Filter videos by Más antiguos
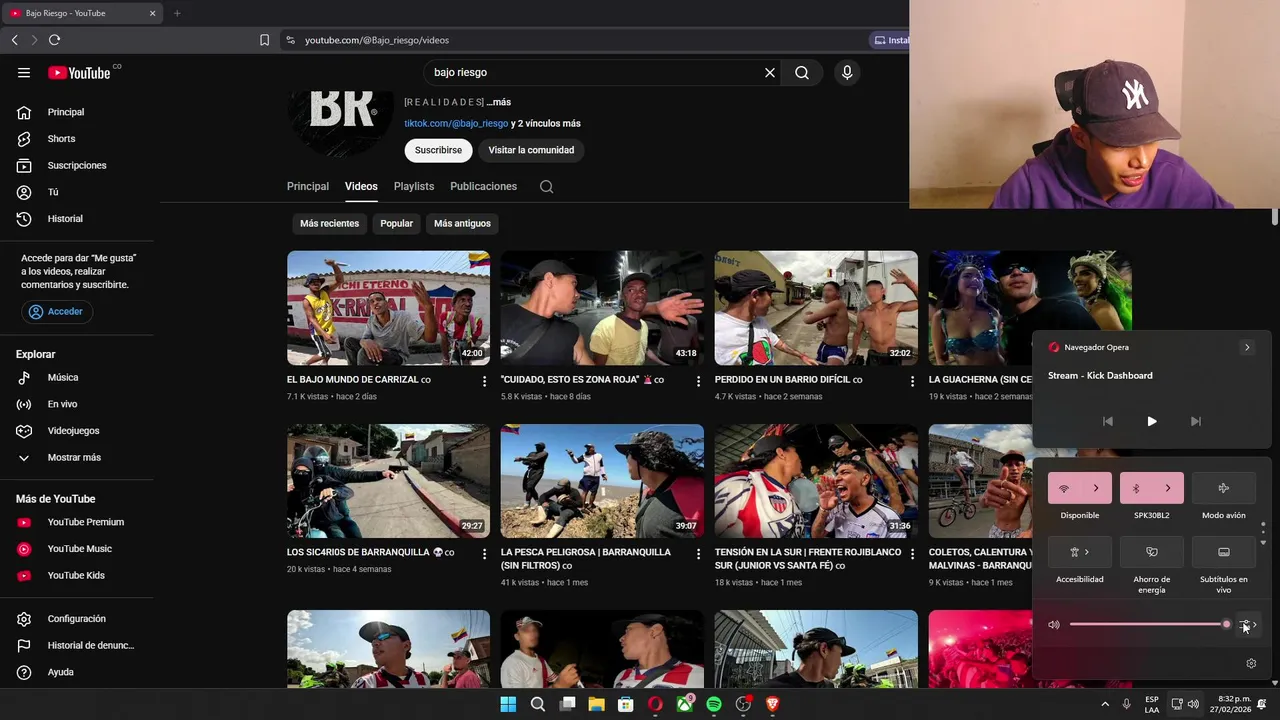The height and width of the screenshot is (720, 1280). click(x=462, y=223)
